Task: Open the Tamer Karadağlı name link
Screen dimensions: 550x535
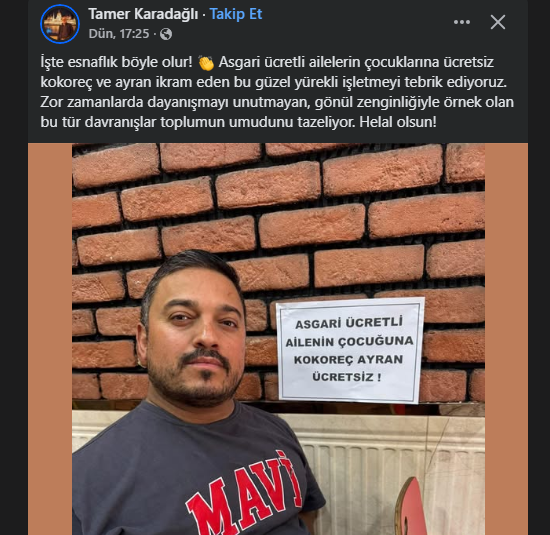Action: point(143,14)
